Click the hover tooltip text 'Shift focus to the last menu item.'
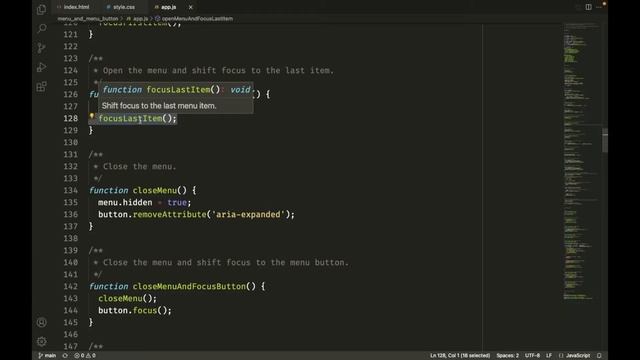The width and height of the screenshot is (640, 360). tap(159, 106)
